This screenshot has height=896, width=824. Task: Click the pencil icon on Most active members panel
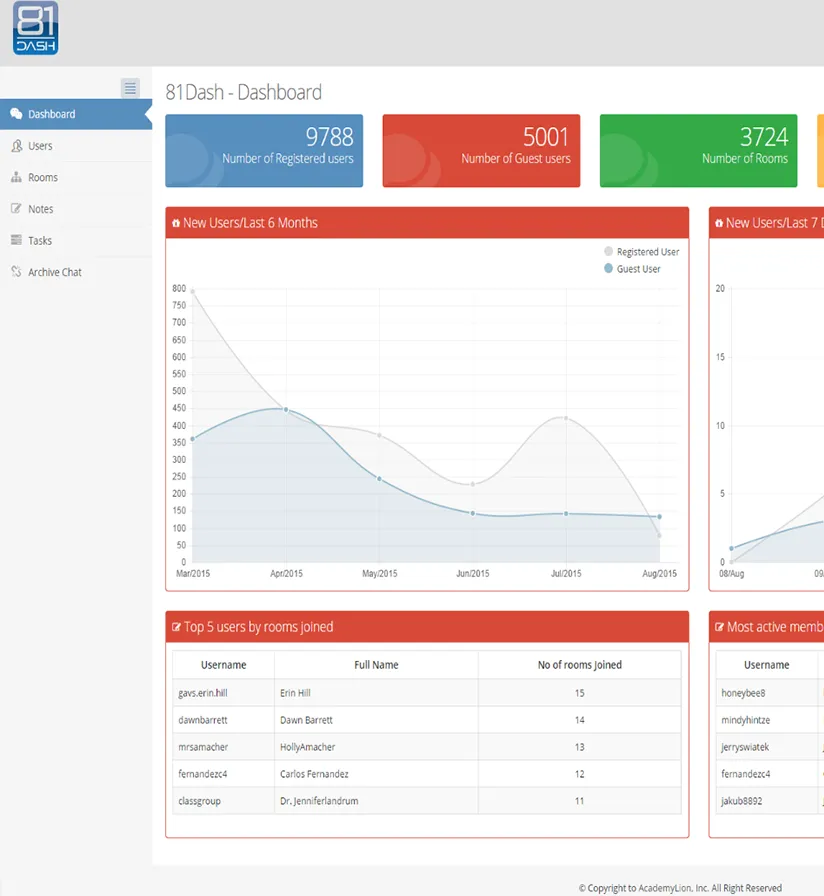(x=721, y=626)
